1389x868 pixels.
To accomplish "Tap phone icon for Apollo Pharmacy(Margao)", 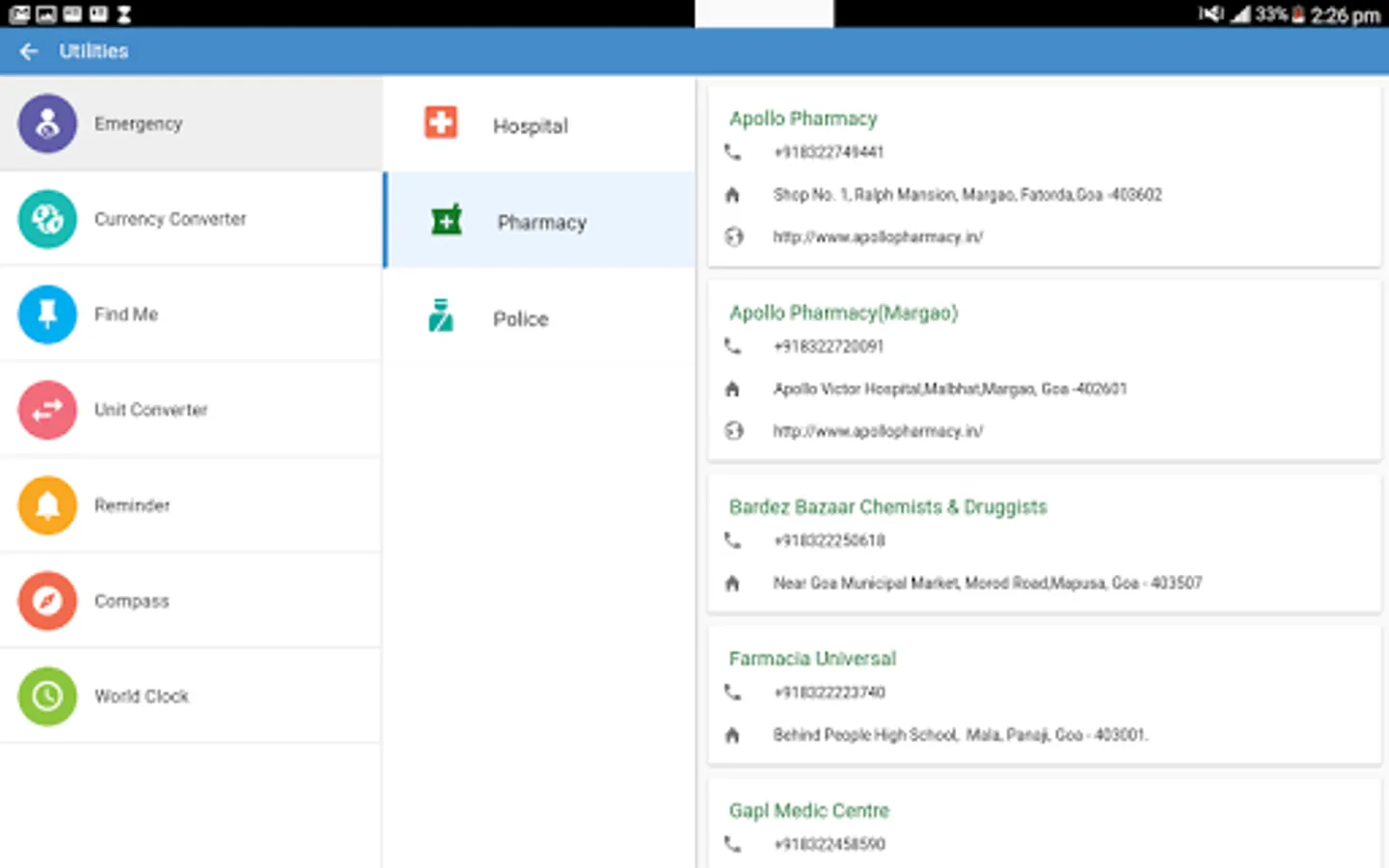I will pos(733,346).
